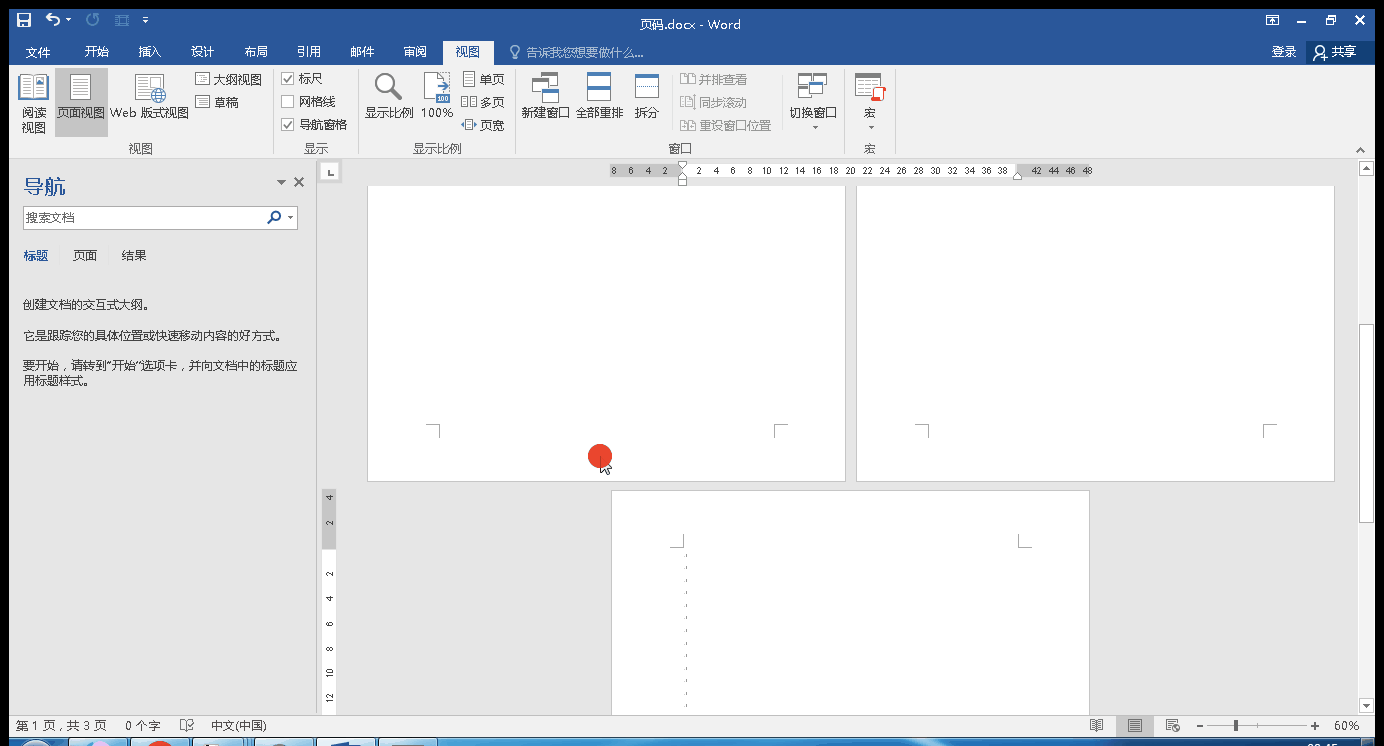Switch to 草稿 draft view
This screenshot has height=746, width=1384.
(x=218, y=102)
